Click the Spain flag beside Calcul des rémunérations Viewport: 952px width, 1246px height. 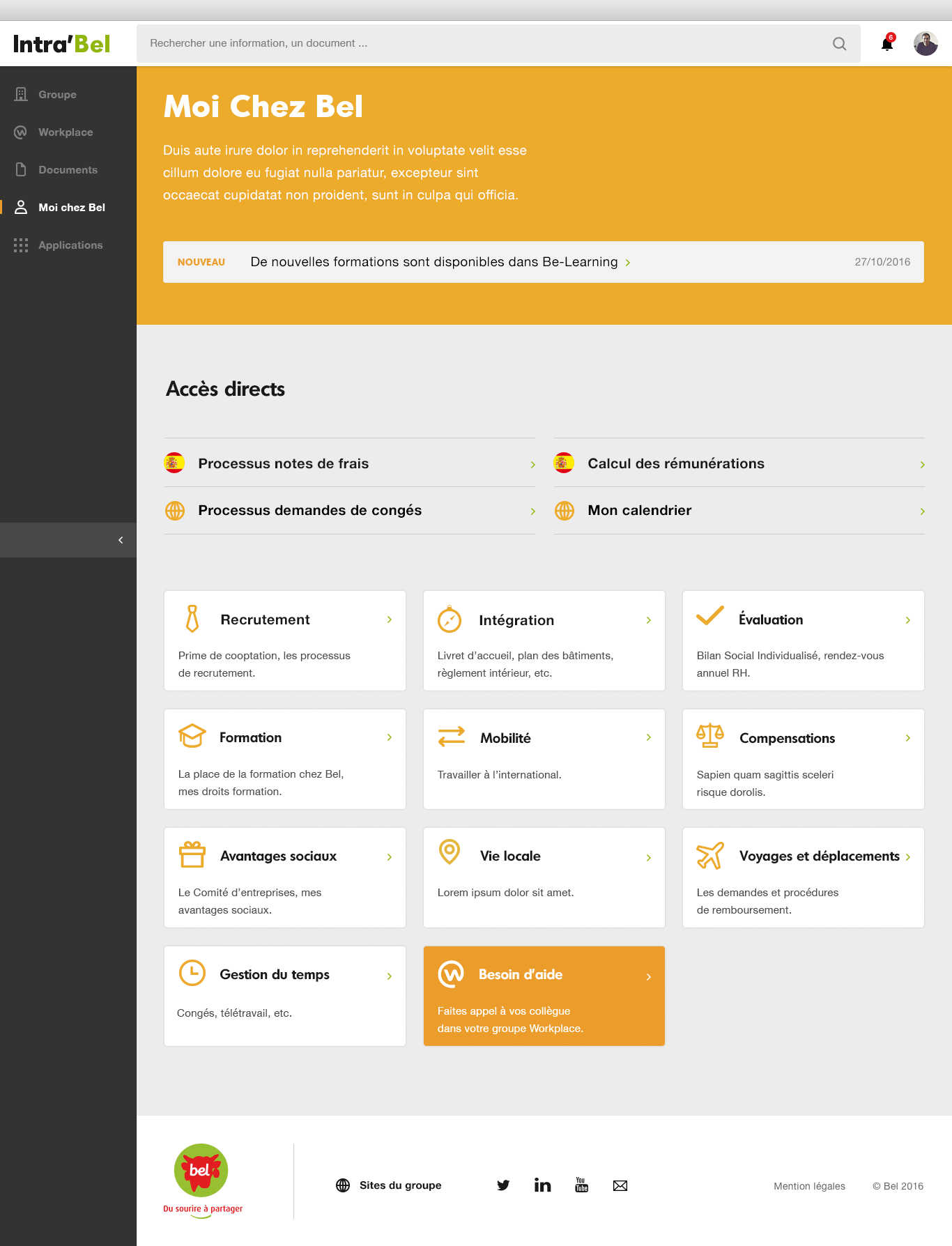pos(564,463)
